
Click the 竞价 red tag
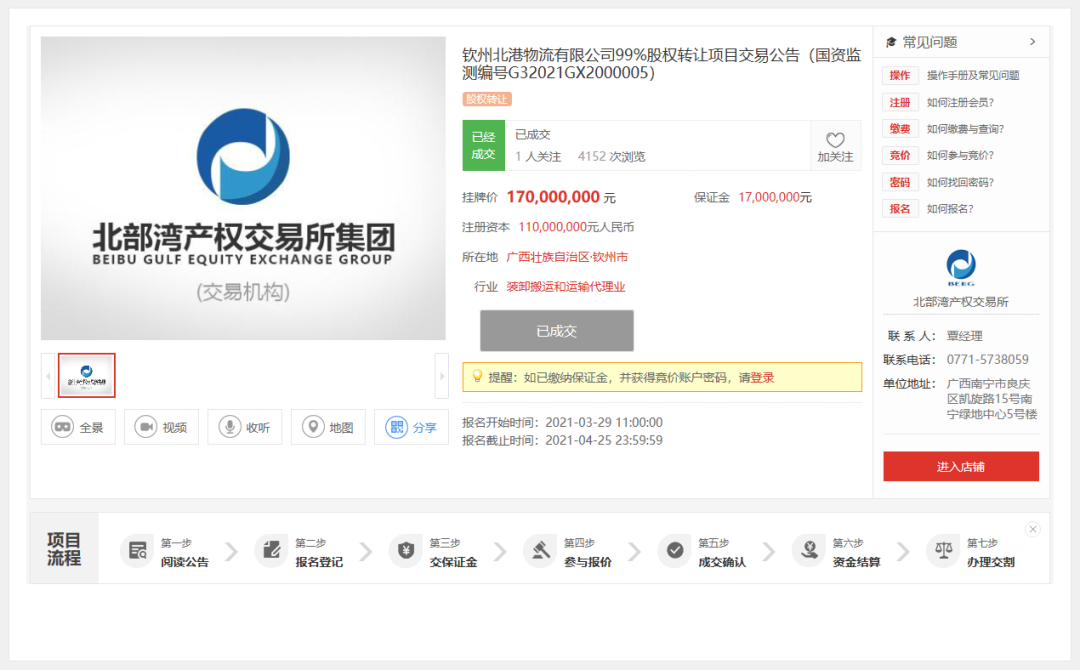coord(900,156)
